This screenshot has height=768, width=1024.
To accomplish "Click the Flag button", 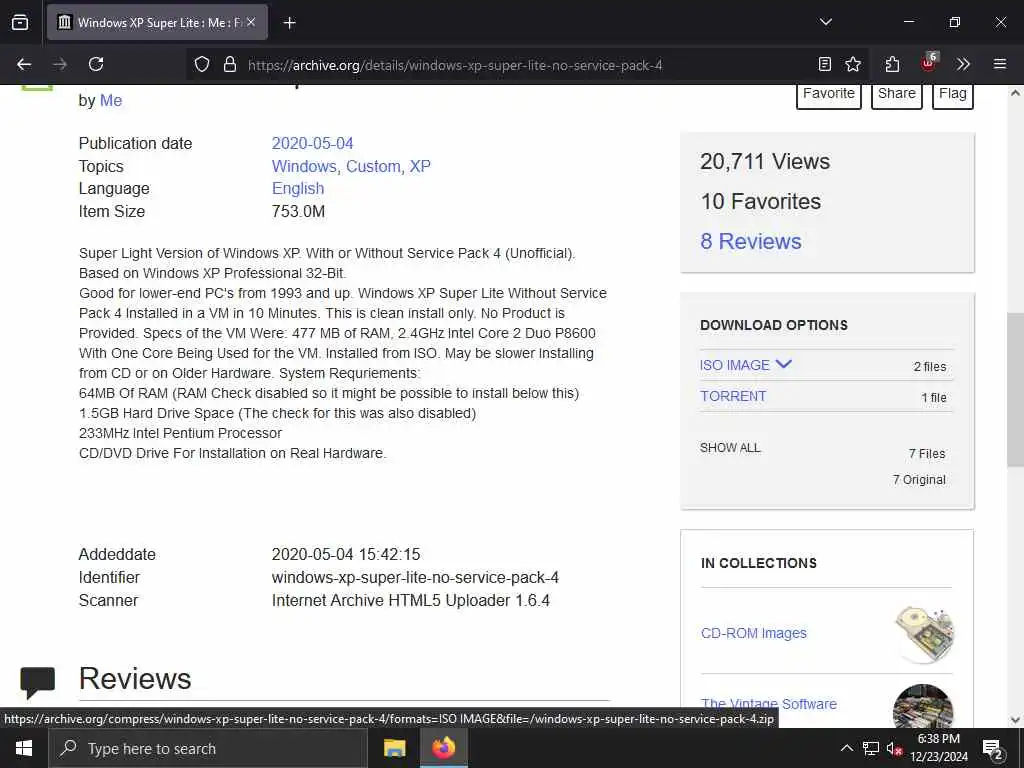I will [953, 95].
